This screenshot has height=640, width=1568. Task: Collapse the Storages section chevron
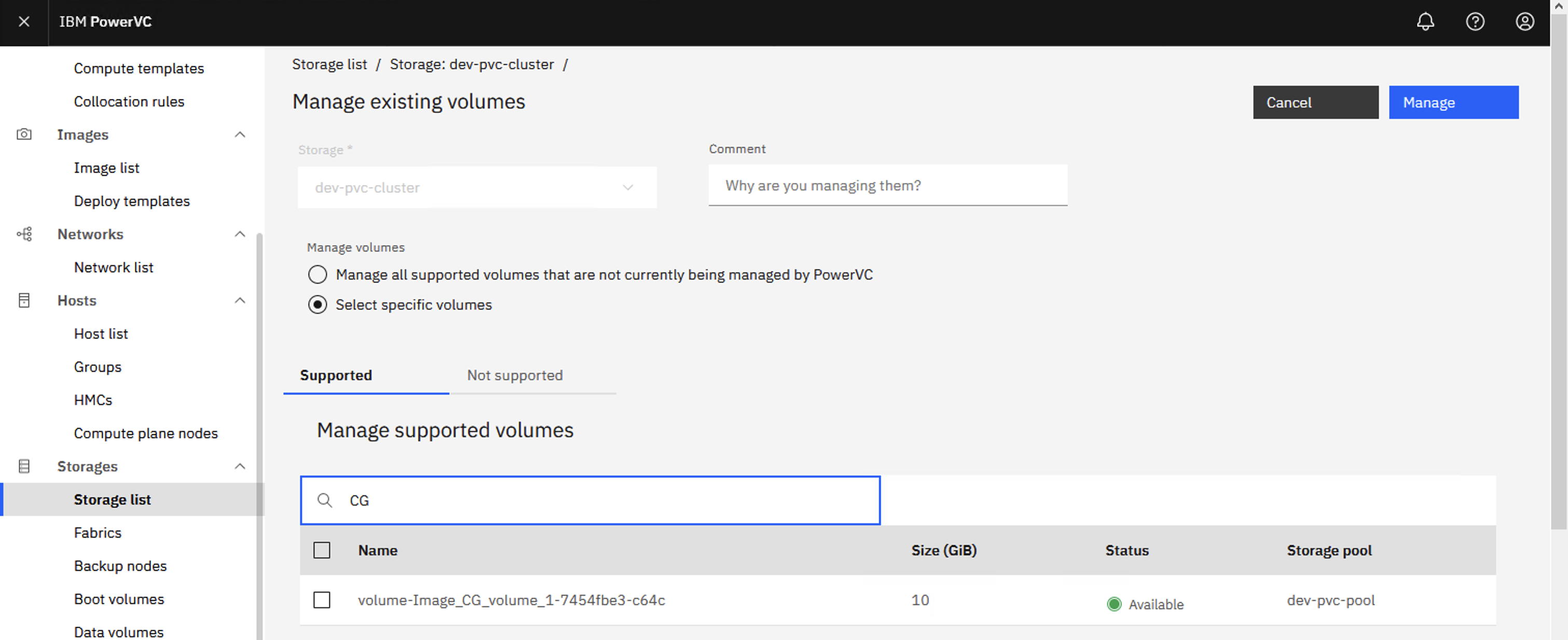pyautogui.click(x=240, y=467)
